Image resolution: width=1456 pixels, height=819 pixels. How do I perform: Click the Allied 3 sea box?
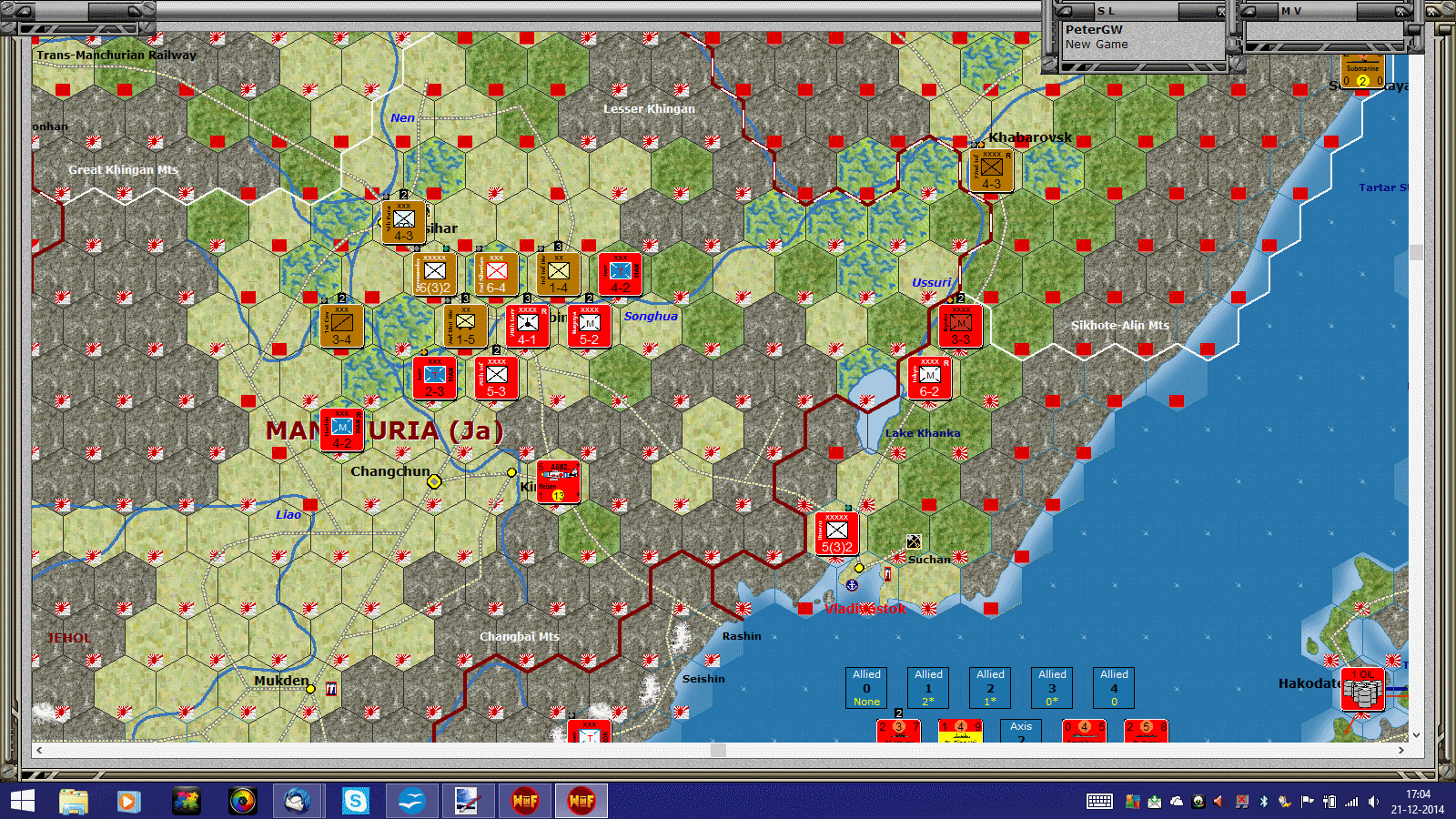(x=1052, y=688)
